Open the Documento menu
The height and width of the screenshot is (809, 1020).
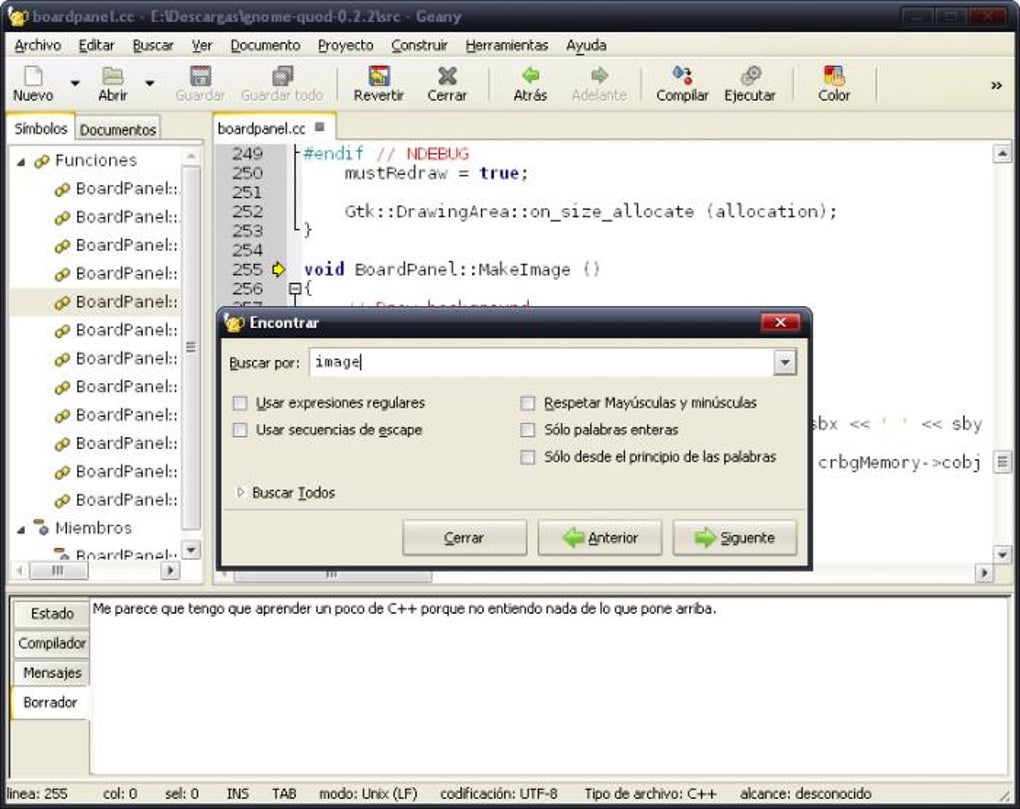click(x=265, y=46)
